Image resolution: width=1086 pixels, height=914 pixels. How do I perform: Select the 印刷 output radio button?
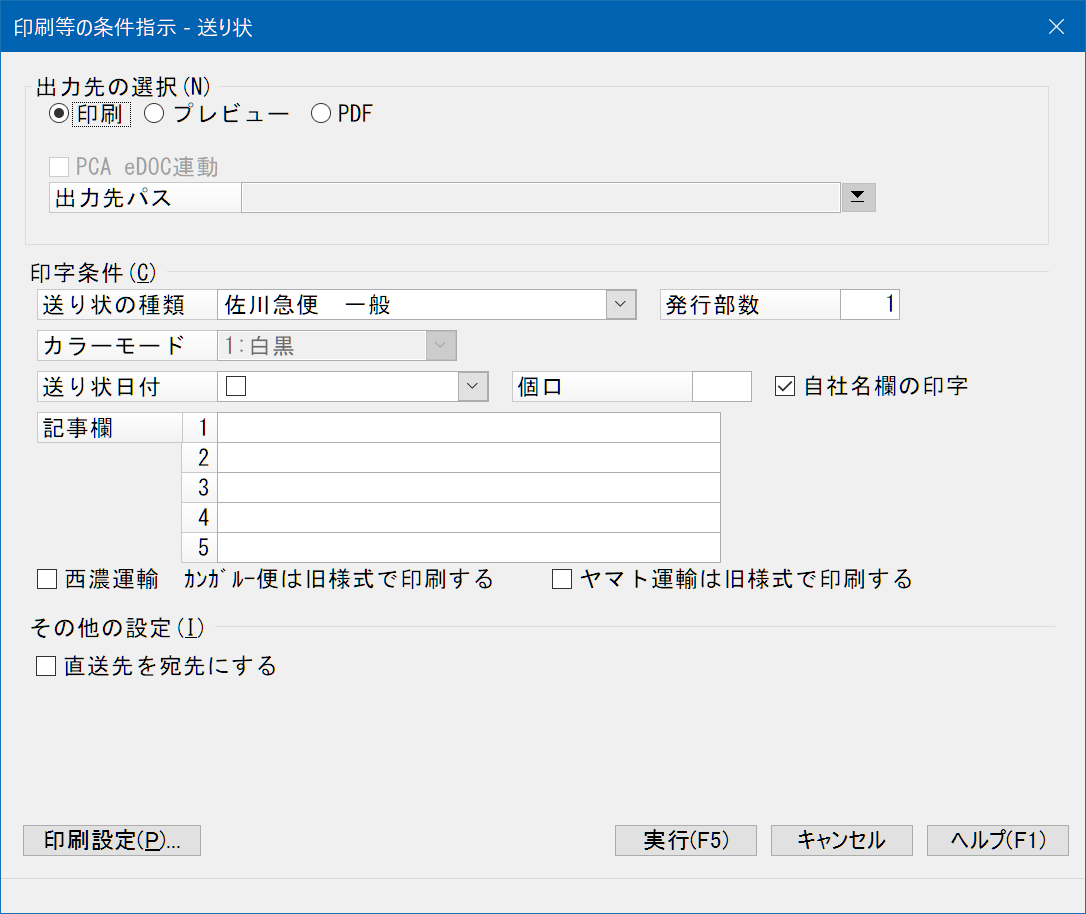[59, 114]
